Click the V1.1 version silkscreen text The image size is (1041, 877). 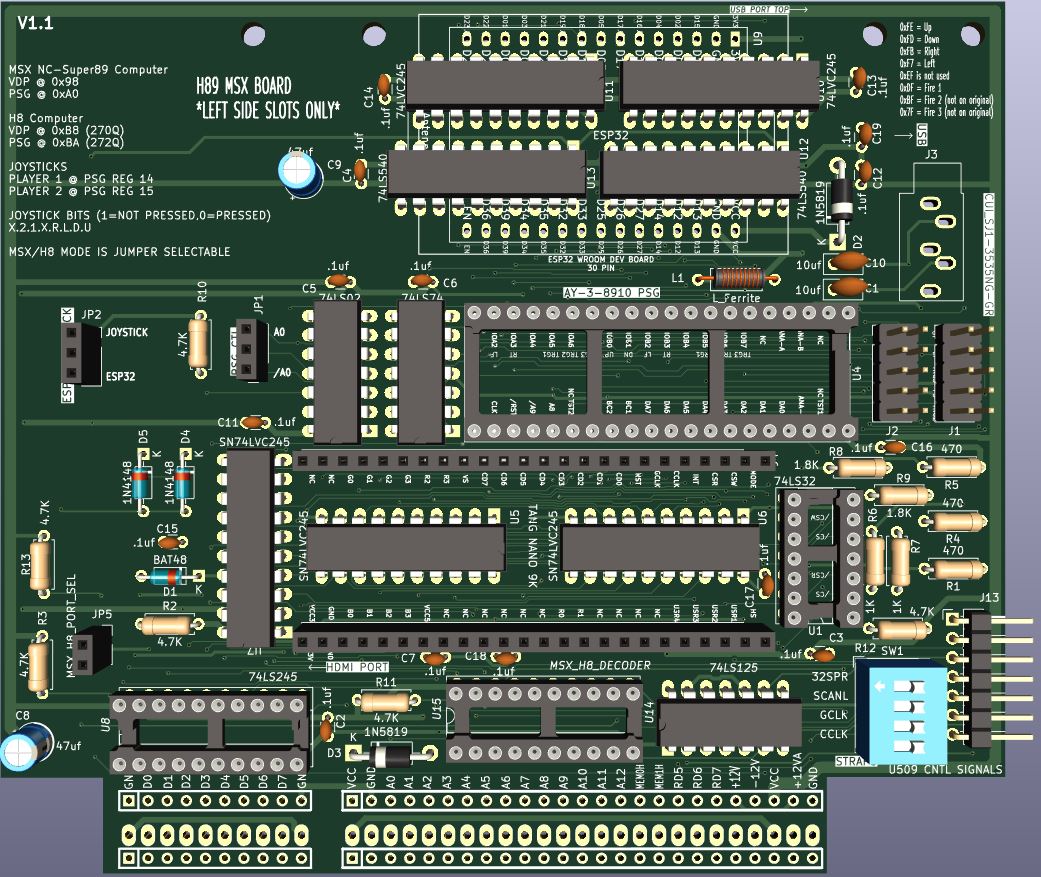coord(36,23)
